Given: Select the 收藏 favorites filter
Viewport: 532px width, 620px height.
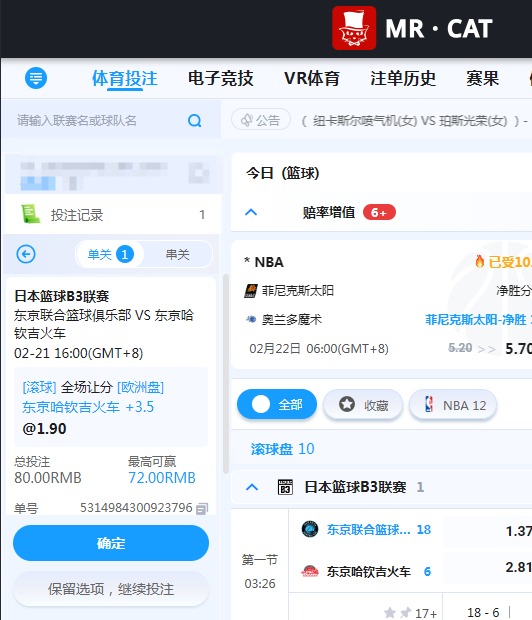Looking at the screenshot, I should tap(363, 405).
